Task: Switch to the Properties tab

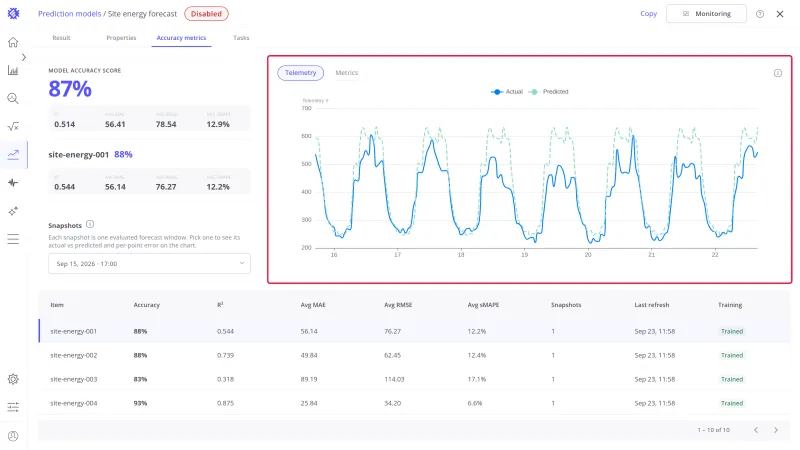Action: point(121,38)
